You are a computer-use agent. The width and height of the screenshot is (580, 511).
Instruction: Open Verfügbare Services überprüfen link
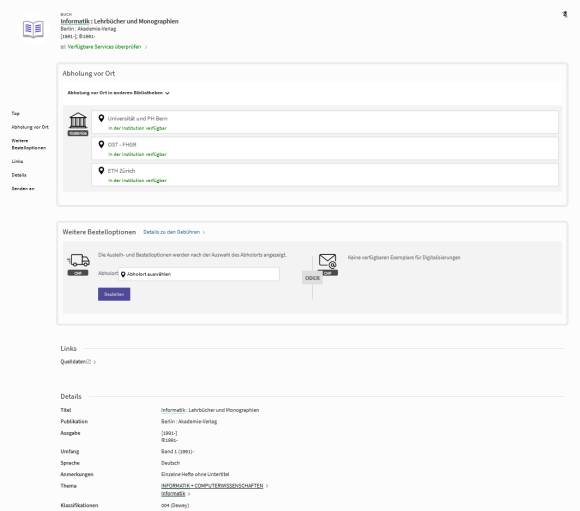[104, 47]
